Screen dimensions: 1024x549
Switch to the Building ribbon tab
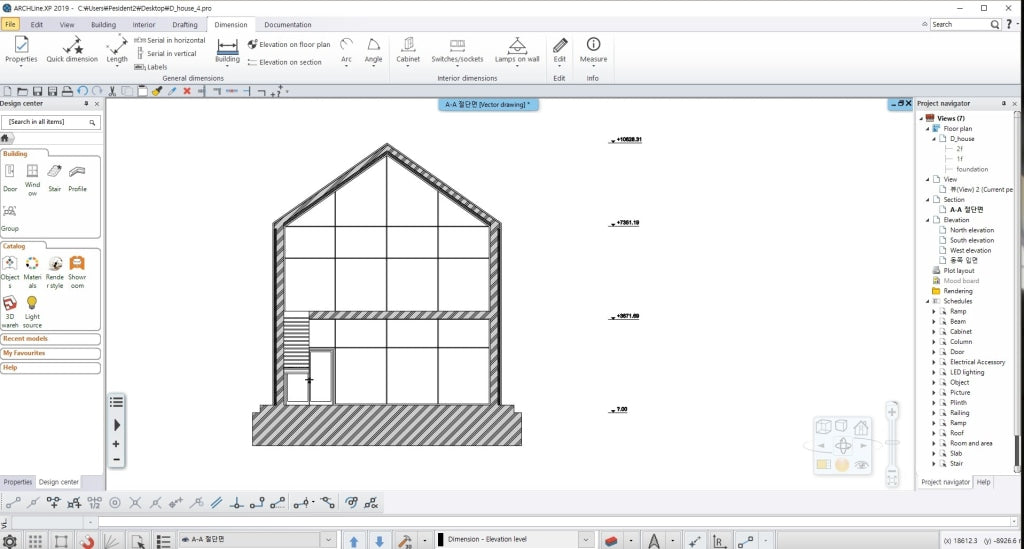pyautogui.click(x=103, y=25)
